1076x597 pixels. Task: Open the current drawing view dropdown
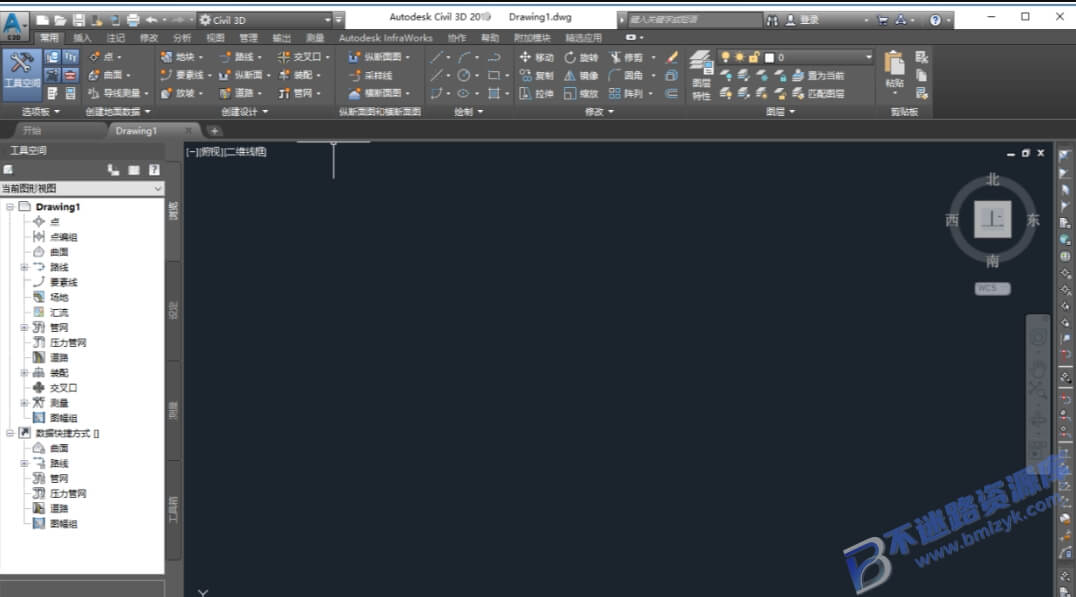click(82, 188)
